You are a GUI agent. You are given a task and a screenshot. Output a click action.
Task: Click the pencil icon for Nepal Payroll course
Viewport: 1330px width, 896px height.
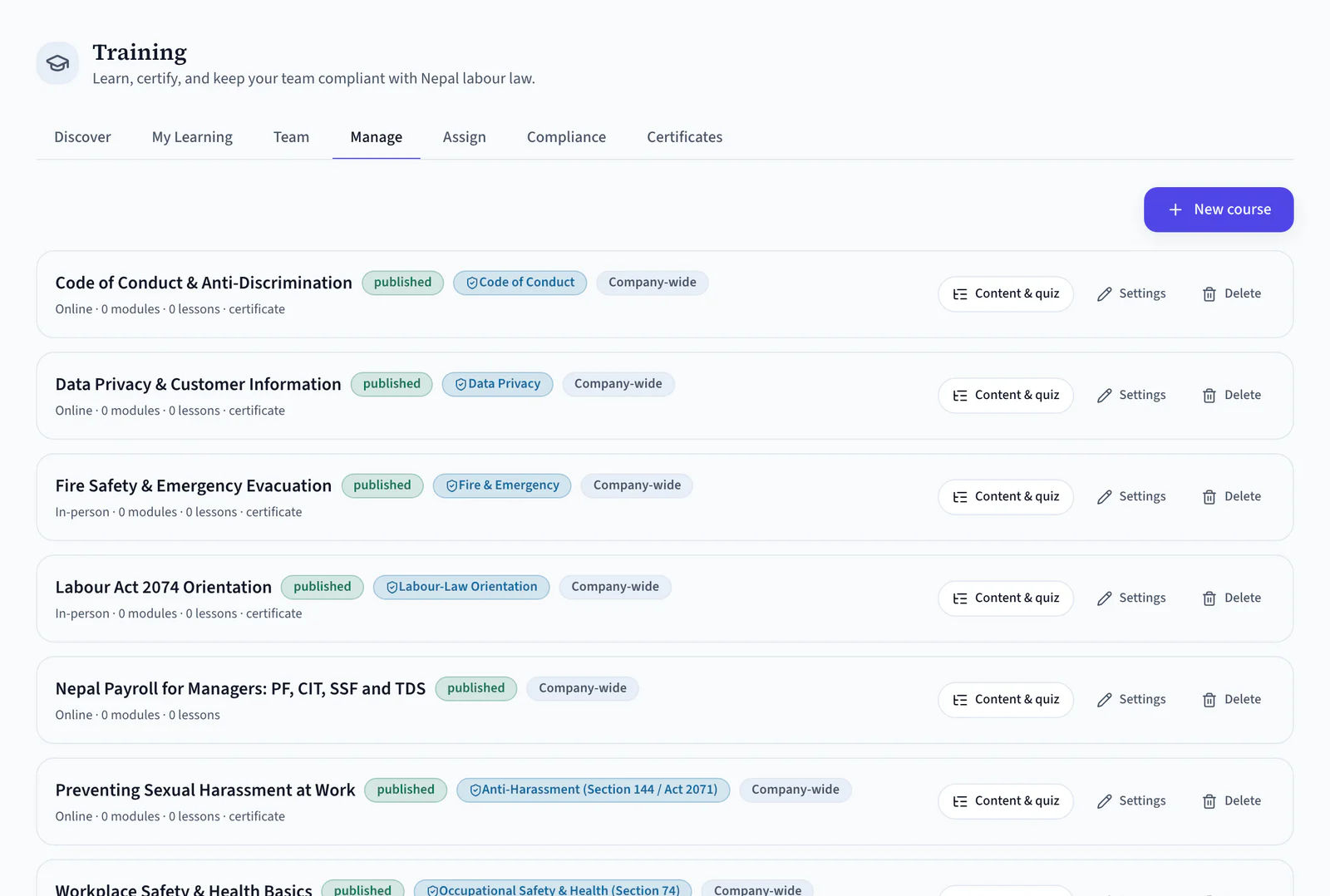click(1104, 700)
